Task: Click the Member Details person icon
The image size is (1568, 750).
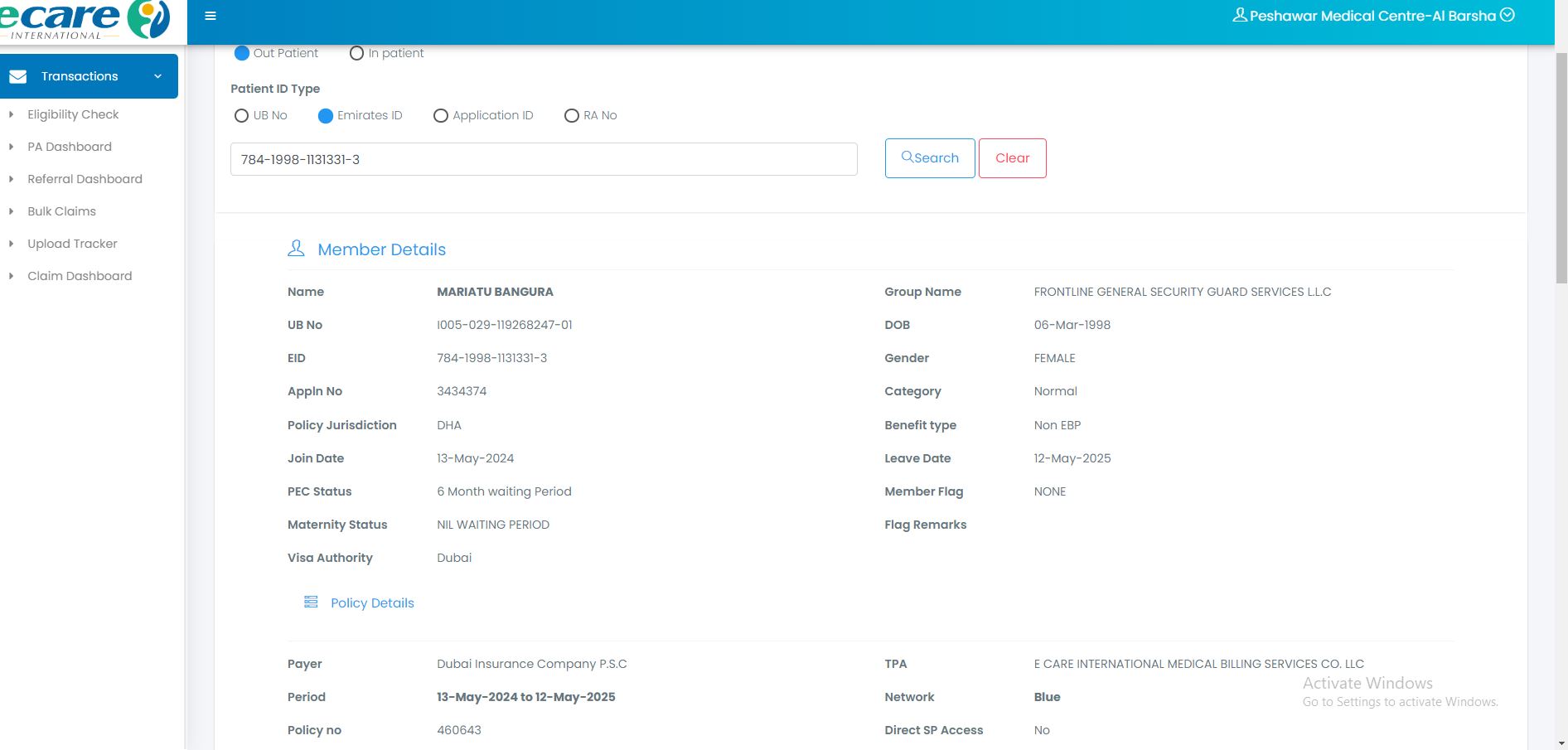Action: pyautogui.click(x=296, y=249)
